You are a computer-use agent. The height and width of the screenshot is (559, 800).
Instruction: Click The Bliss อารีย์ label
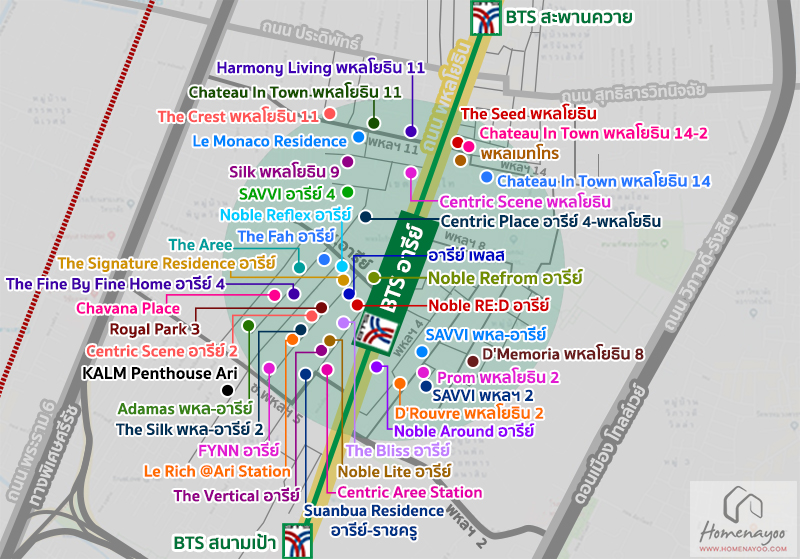coord(398,451)
